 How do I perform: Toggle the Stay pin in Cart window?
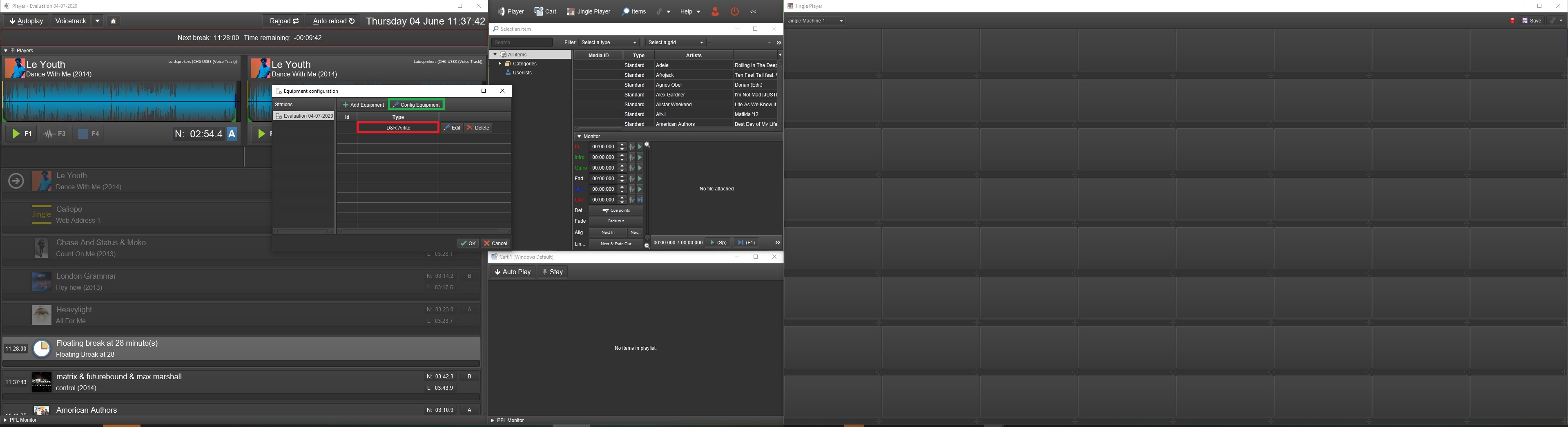pyautogui.click(x=552, y=272)
